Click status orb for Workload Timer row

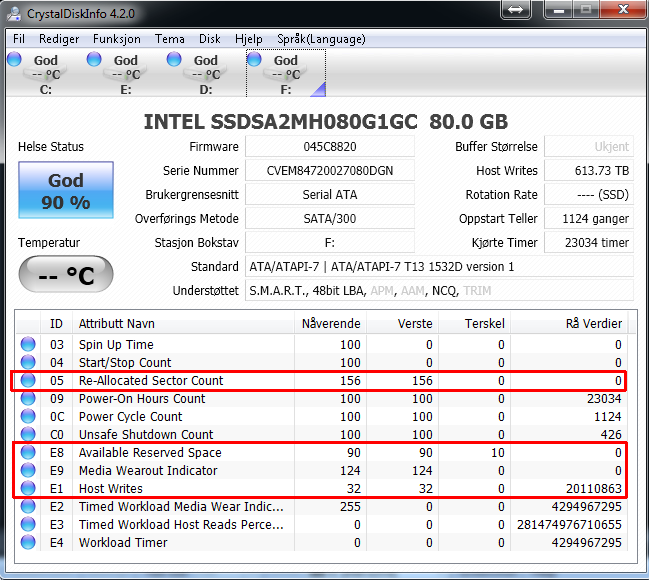pyautogui.click(x=28, y=542)
